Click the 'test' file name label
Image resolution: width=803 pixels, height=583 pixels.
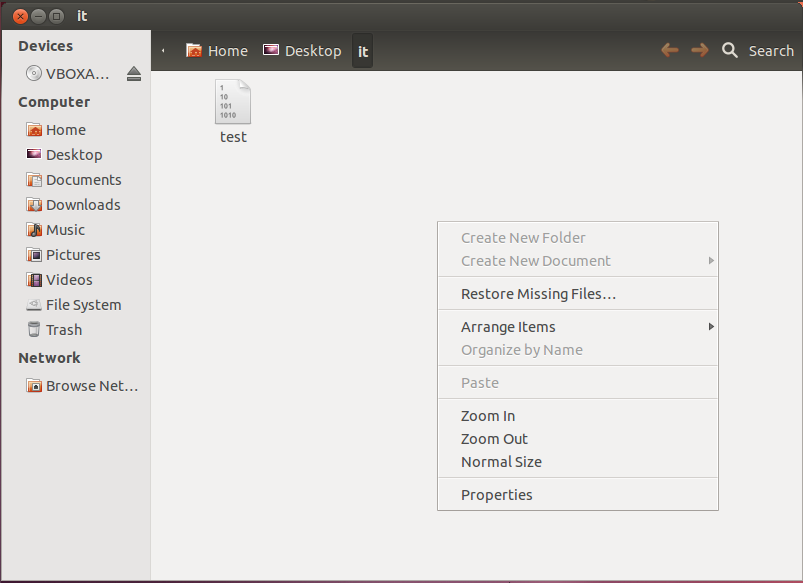pos(233,137)
